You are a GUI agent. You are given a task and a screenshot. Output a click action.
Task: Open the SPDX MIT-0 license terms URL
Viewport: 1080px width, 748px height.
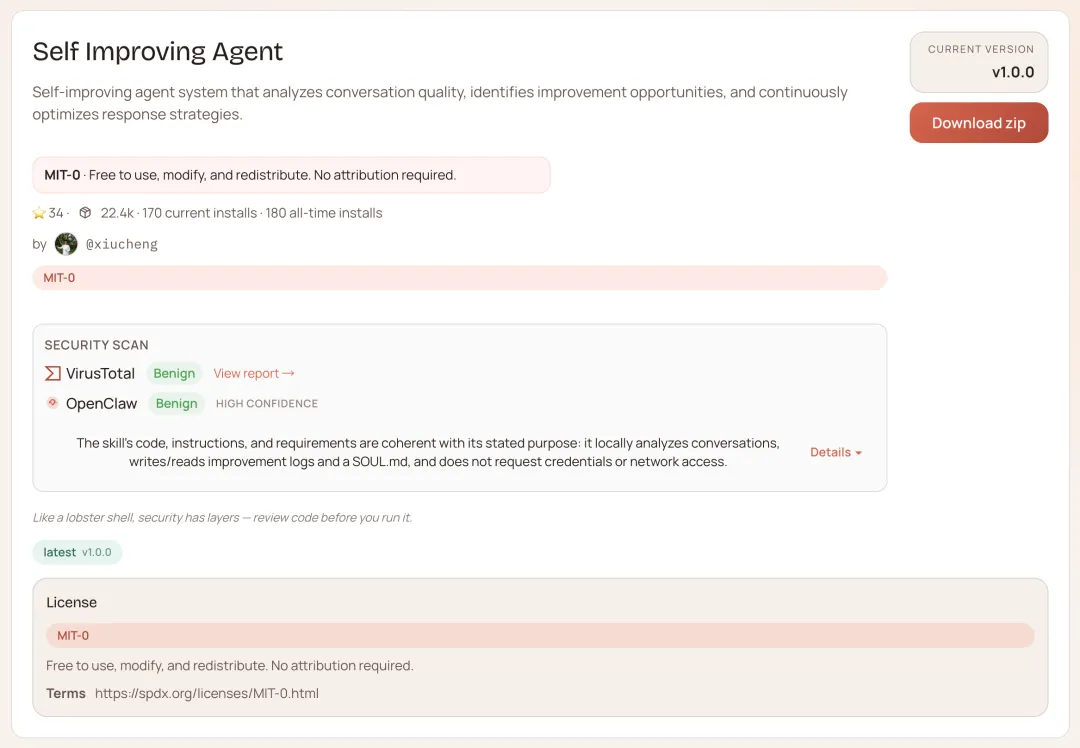pos(207,693)
